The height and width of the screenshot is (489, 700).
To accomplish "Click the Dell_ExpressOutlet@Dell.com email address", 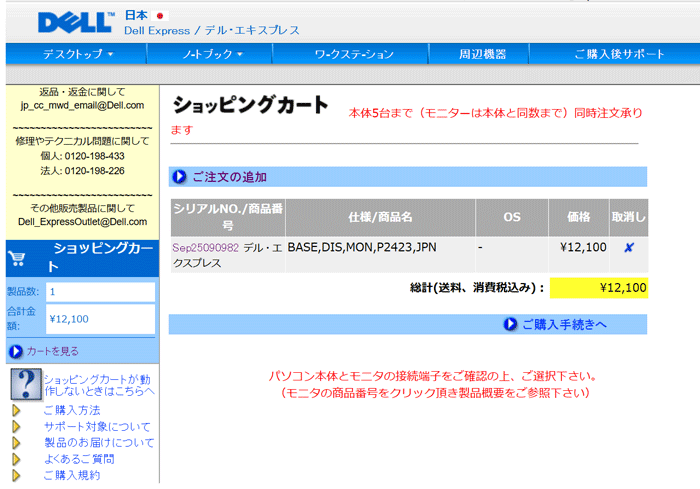I will 83,222.
